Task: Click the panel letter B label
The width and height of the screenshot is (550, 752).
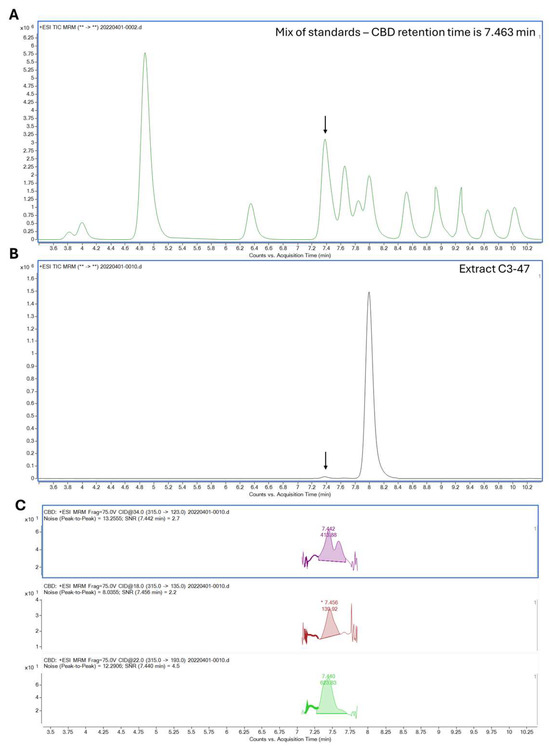Action: (x=14, y=253)
